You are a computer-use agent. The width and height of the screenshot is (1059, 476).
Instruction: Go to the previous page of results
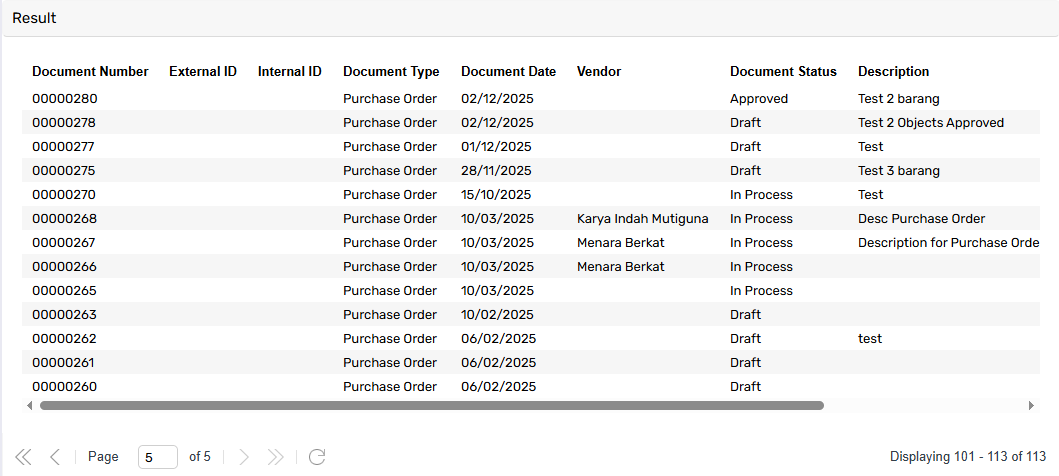pos(55,457)
